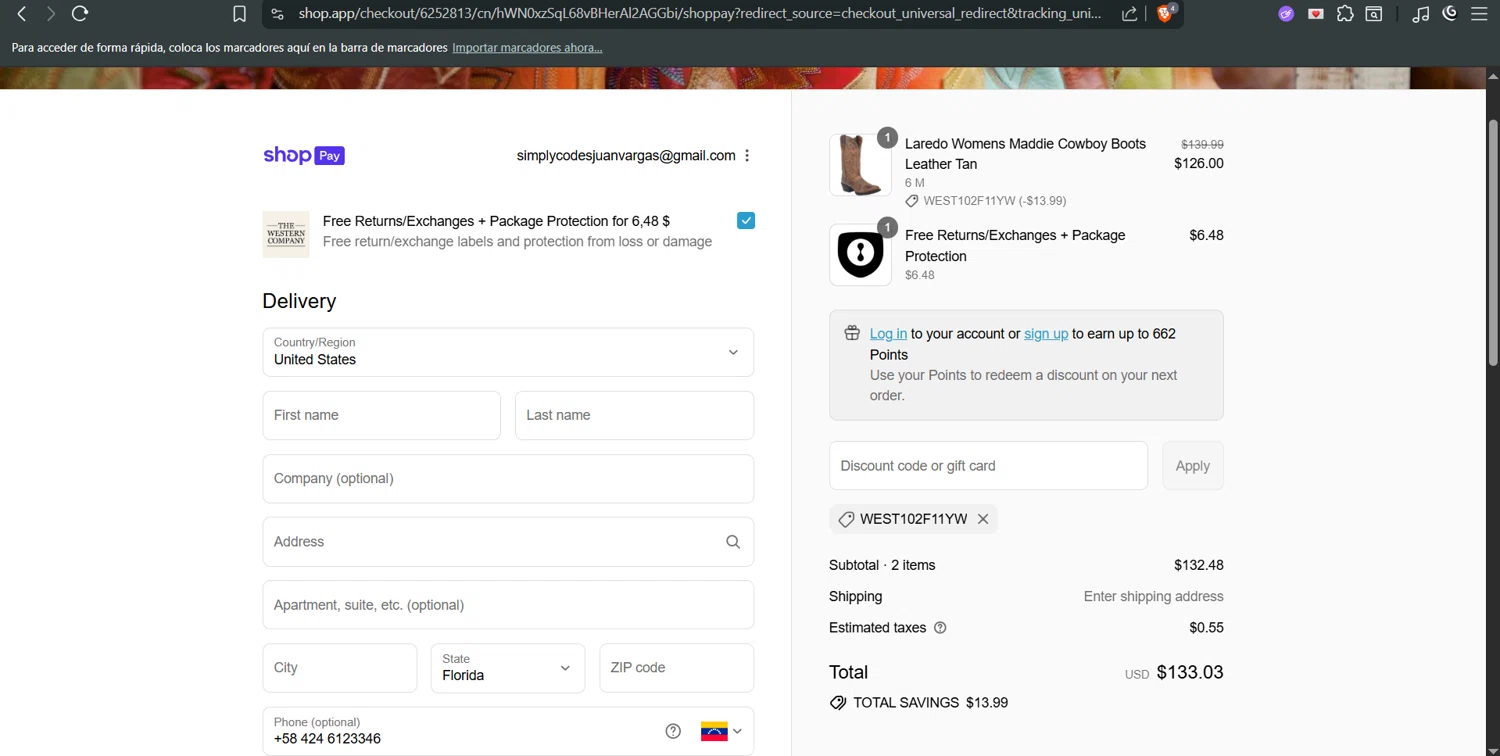The width and height of the screenshot is (1500, 756).
Task: Click 'Enter shipping address' shipping text
Action: (x=1154, y=597)
